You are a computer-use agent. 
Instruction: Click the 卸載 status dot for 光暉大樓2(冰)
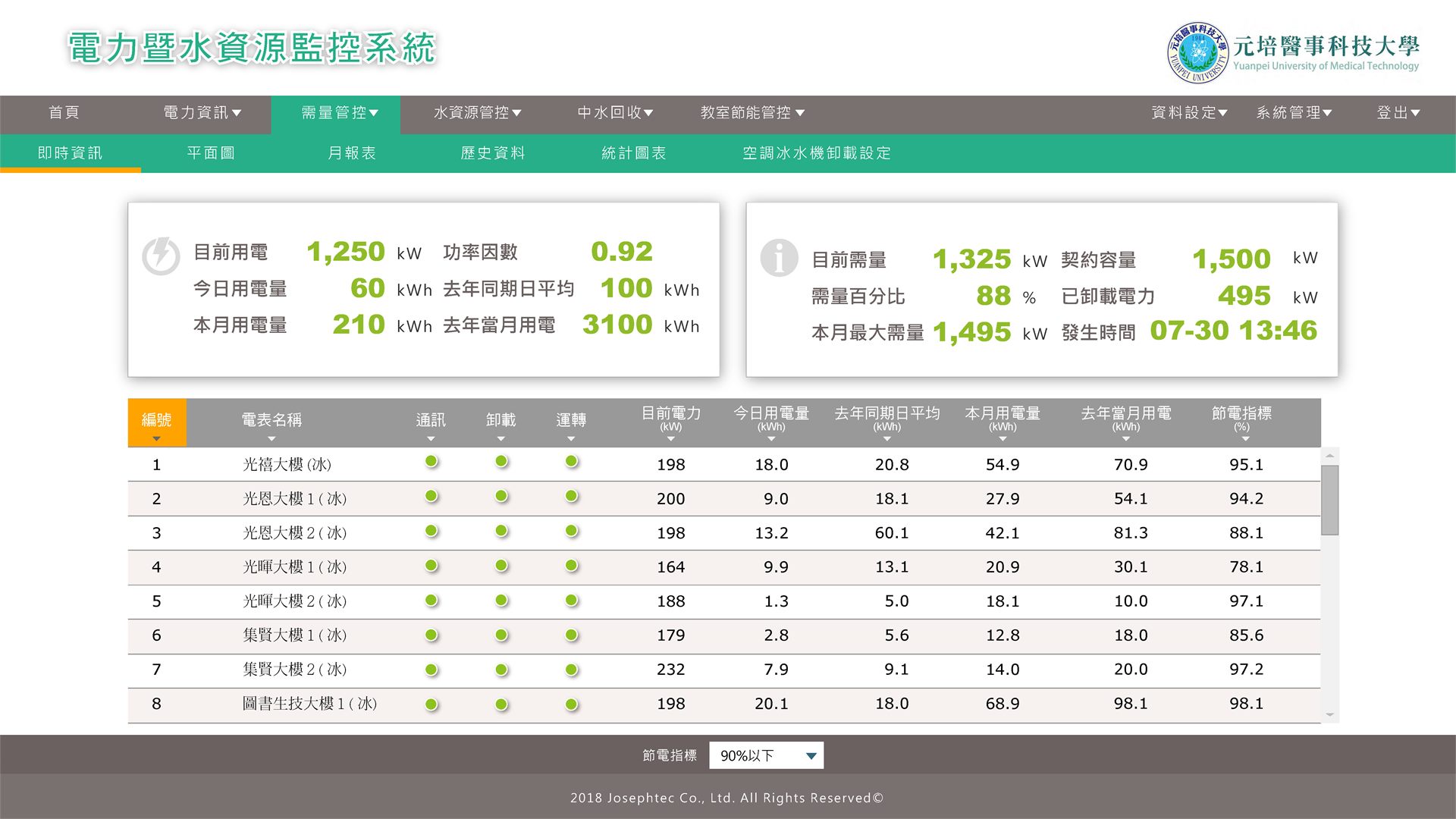pyautogui.click(x=501, y=601)
